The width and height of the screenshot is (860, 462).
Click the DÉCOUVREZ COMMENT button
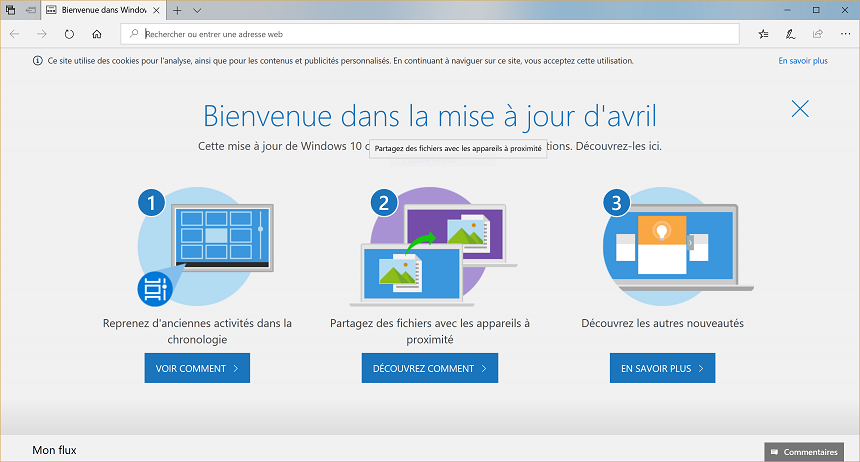coord(430,368)
